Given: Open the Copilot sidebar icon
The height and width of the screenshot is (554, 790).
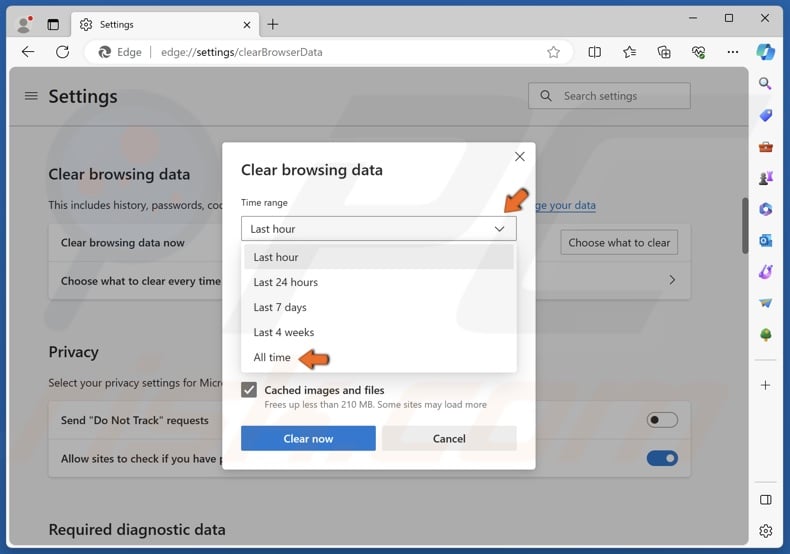Looking at the screenshot, I should click(765, 52).
